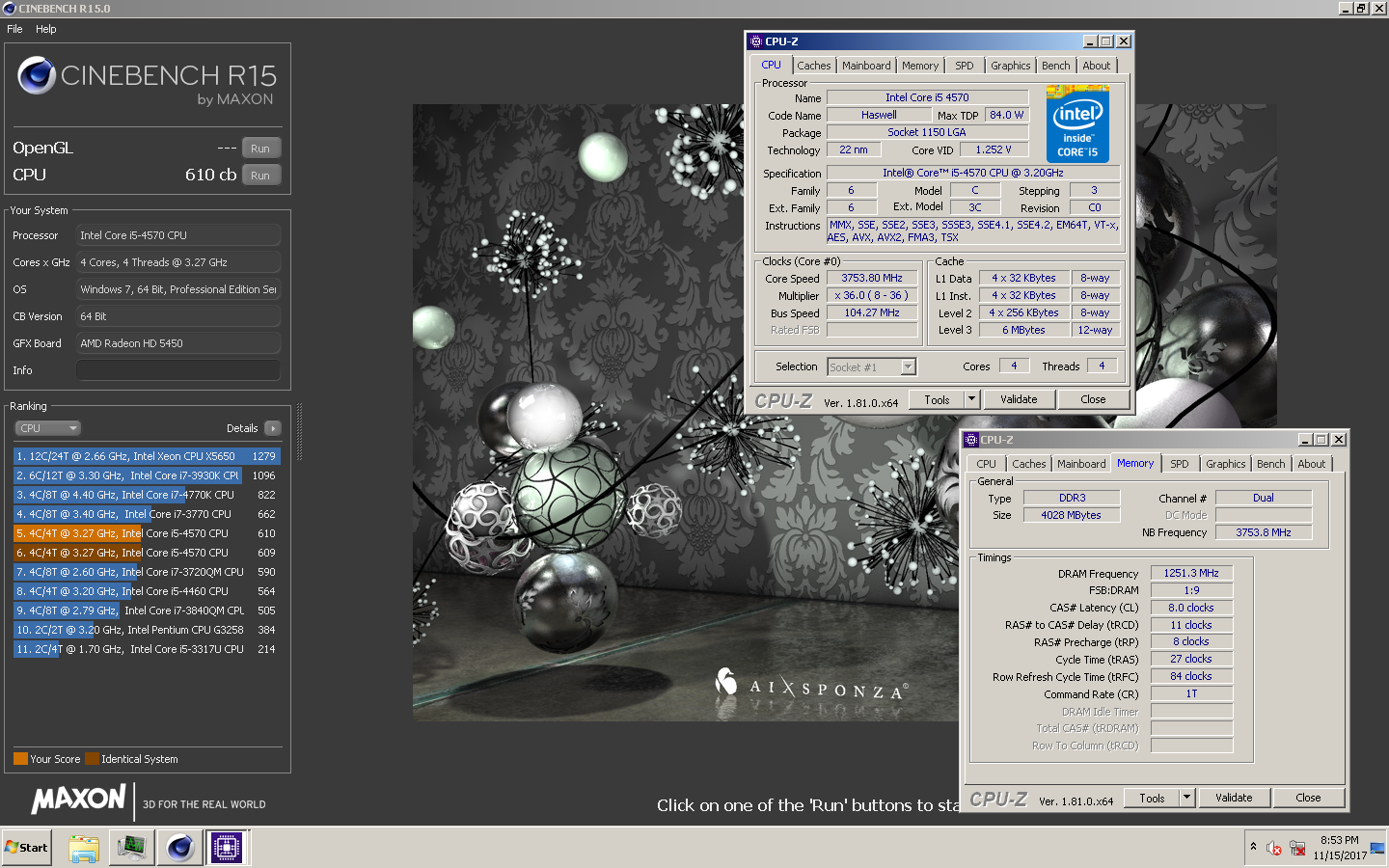Switch to Caches tab in top CPU-Z window

click(x=813, y=66)
